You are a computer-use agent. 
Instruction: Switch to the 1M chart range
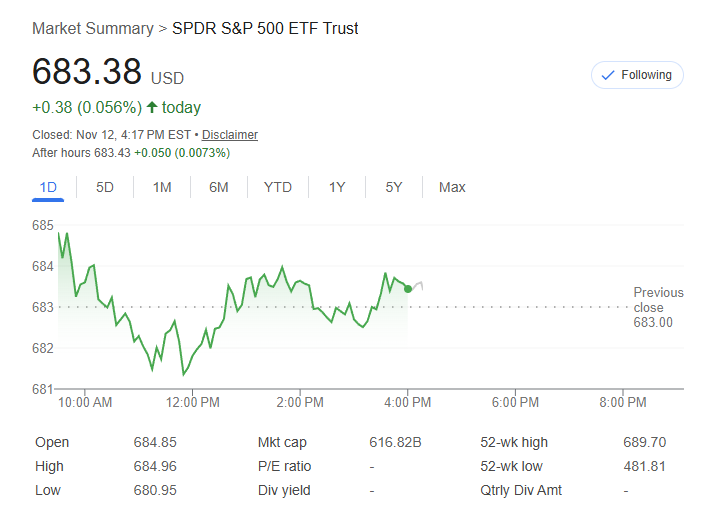click(x=162, y=187)
